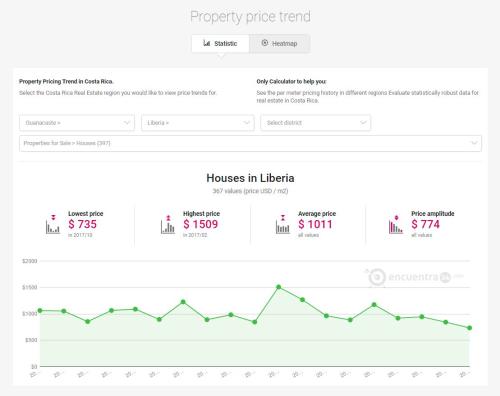This screenshot has width=500, height=396.
Task: Click the $ 735 lowest price value
Action: [x=82, y=224]
